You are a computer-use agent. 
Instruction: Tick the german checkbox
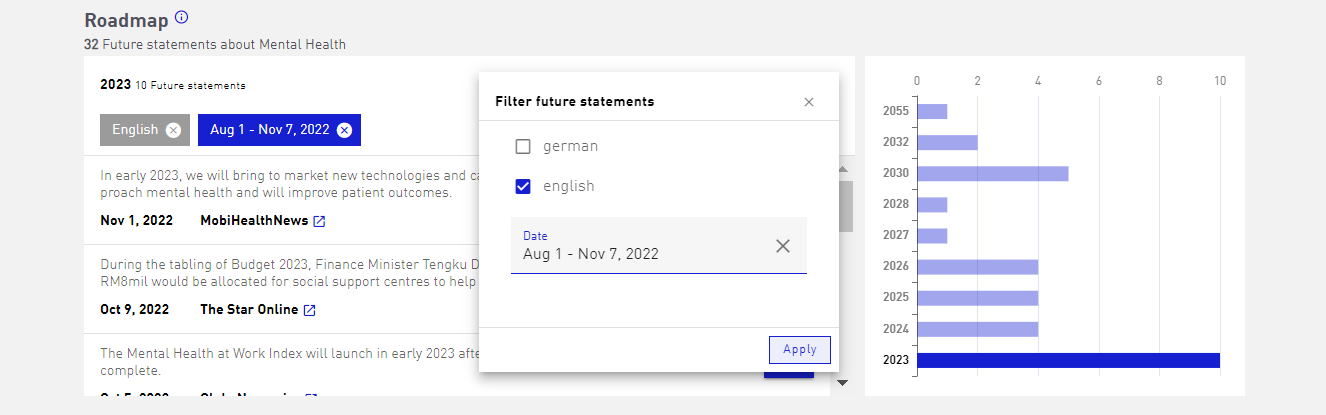click(522, 147)
